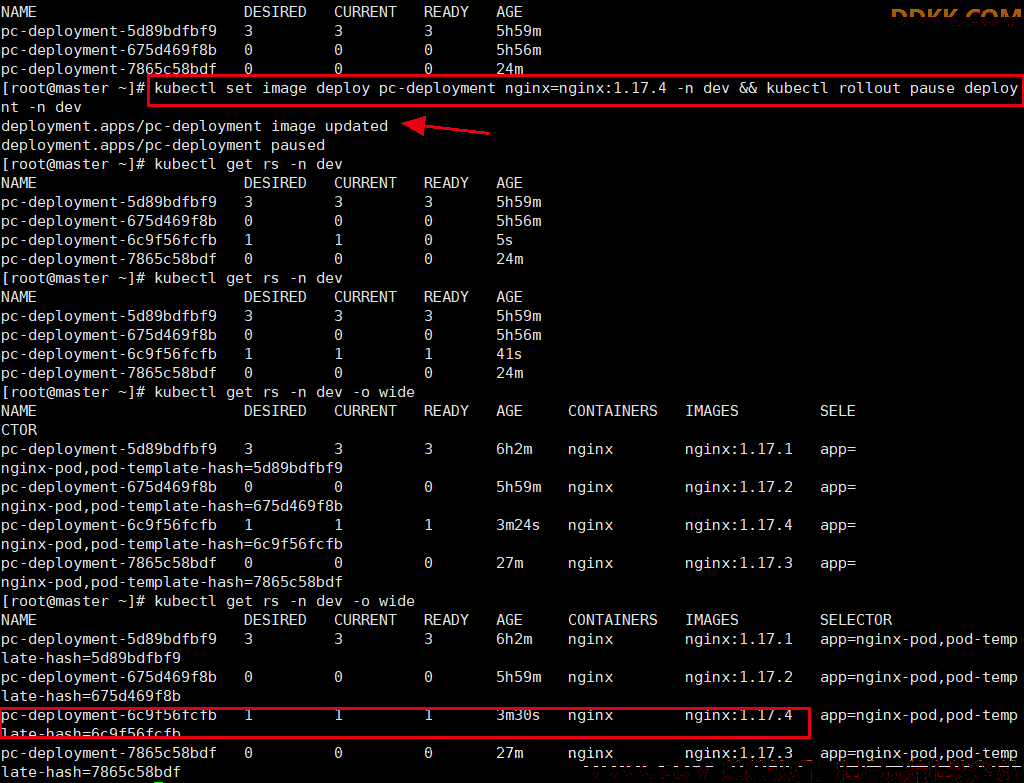Click the 'deployment.apps/pc-deployment paused' output line
This screenshot has height=783, width=1024.
pos(163,145)
